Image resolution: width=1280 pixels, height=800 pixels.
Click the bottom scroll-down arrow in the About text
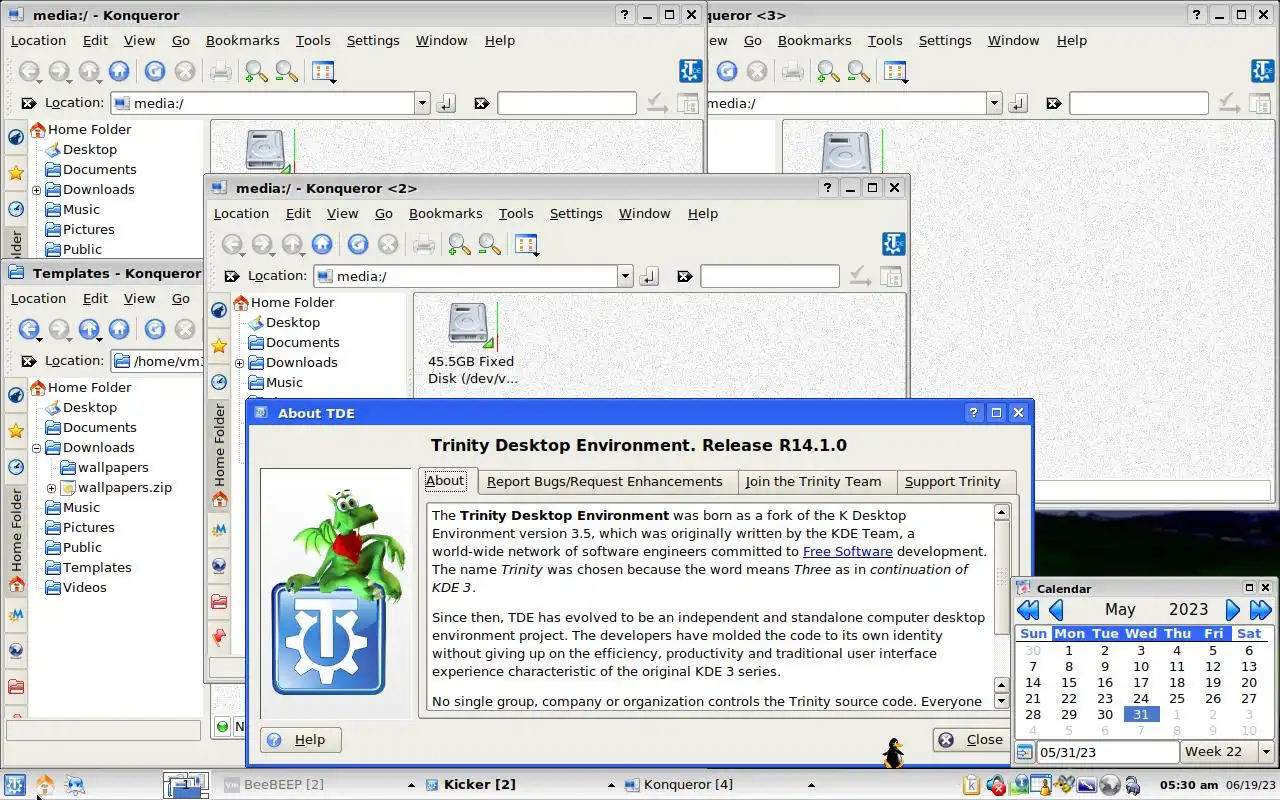pos(1001,702)
